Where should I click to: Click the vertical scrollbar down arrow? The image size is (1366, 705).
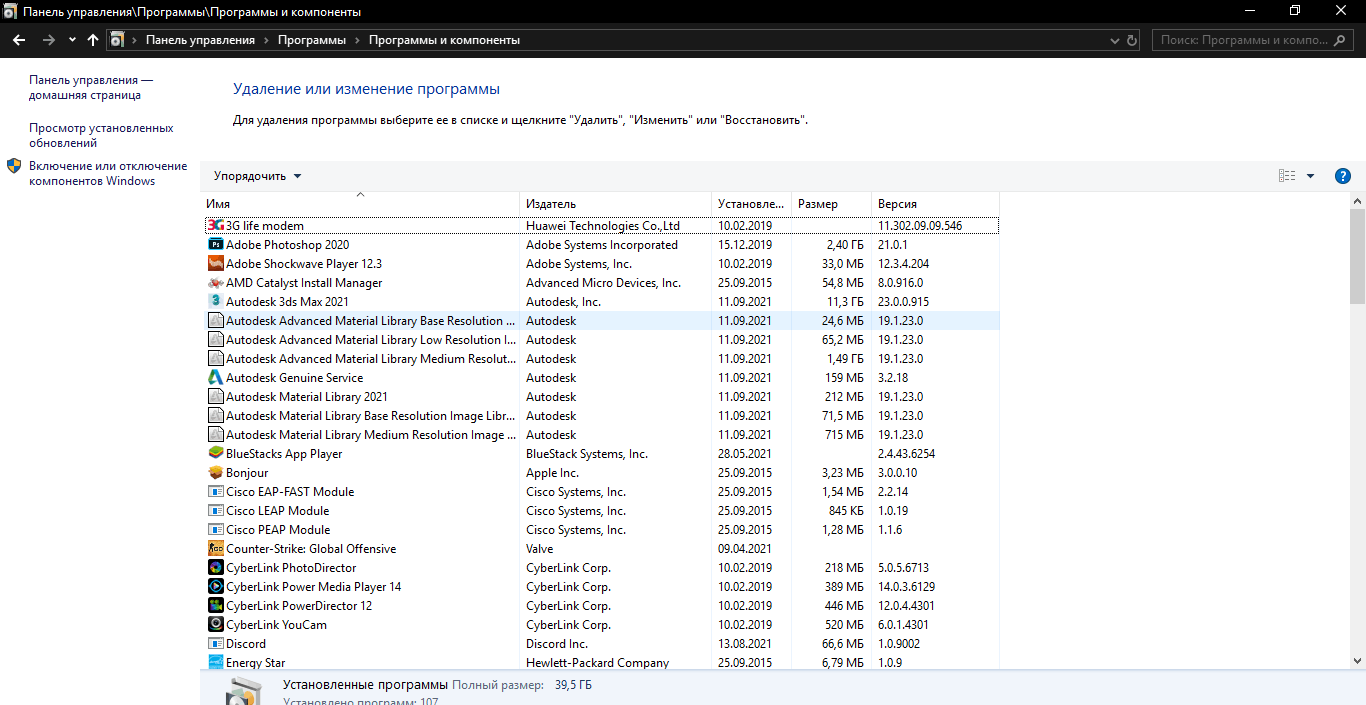point(1357,660)
